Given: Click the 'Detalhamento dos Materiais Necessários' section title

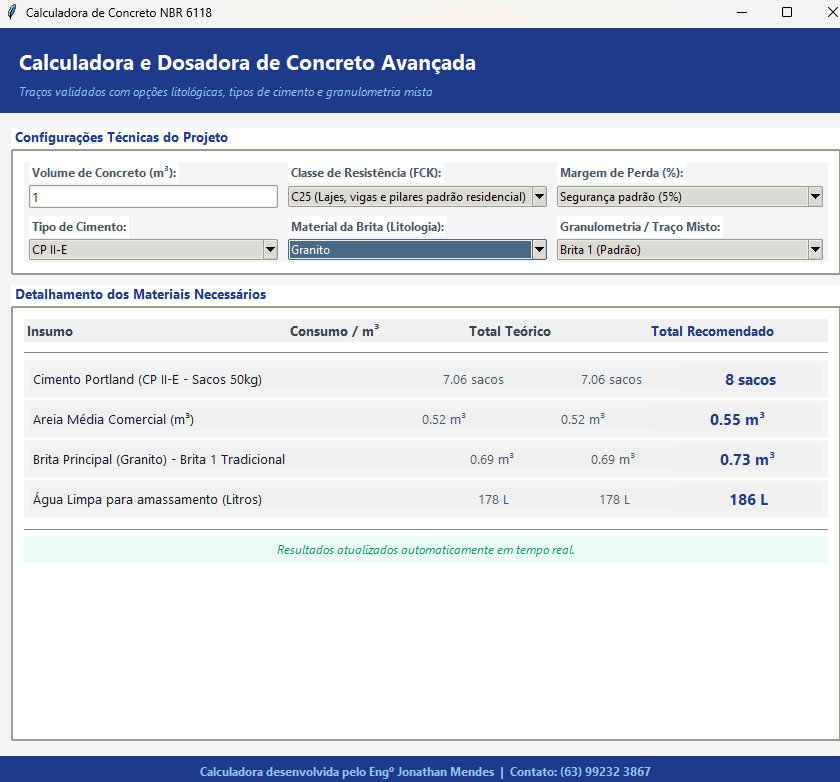Looking at the screenshot, I should [x=141, y=295].
